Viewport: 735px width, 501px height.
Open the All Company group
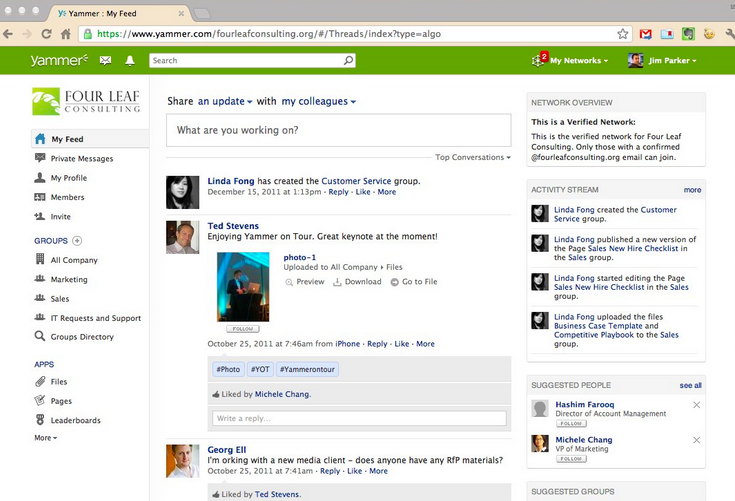pyautogui.click(x=66, y=260)
